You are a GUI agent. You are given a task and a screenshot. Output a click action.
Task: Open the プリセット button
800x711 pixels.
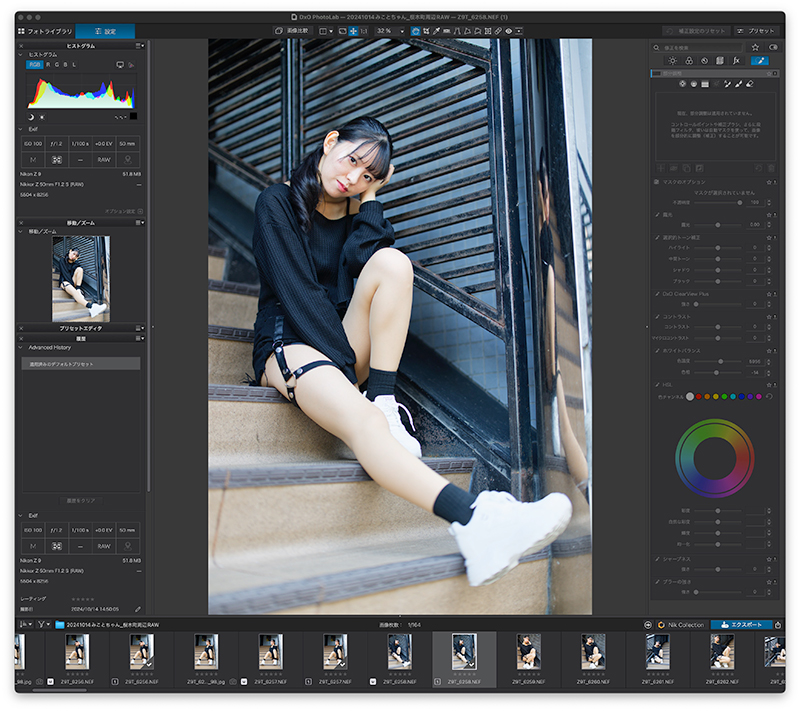[756, 31]
